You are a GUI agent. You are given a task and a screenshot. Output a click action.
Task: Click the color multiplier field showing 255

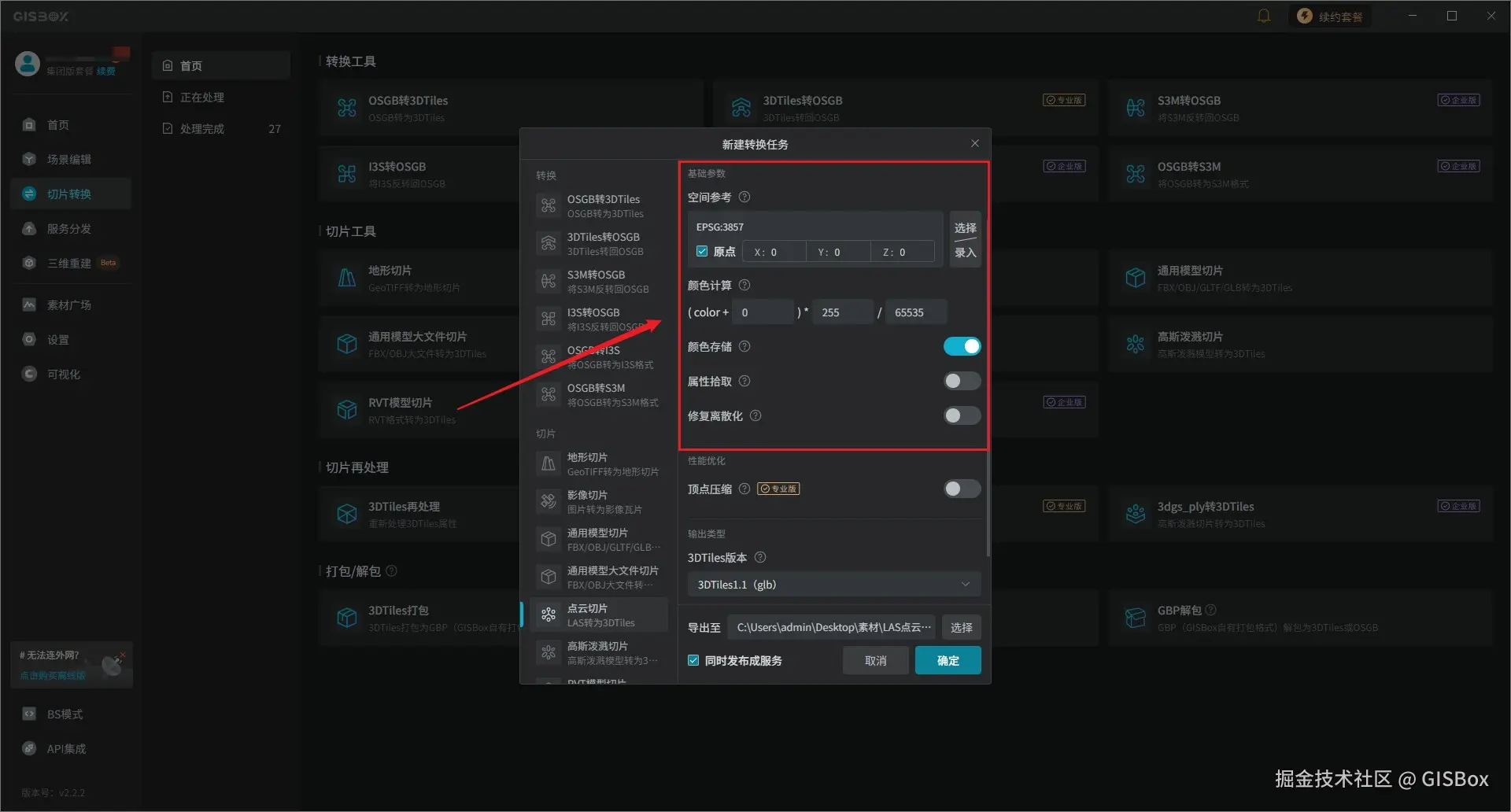[x=843, y=312]
